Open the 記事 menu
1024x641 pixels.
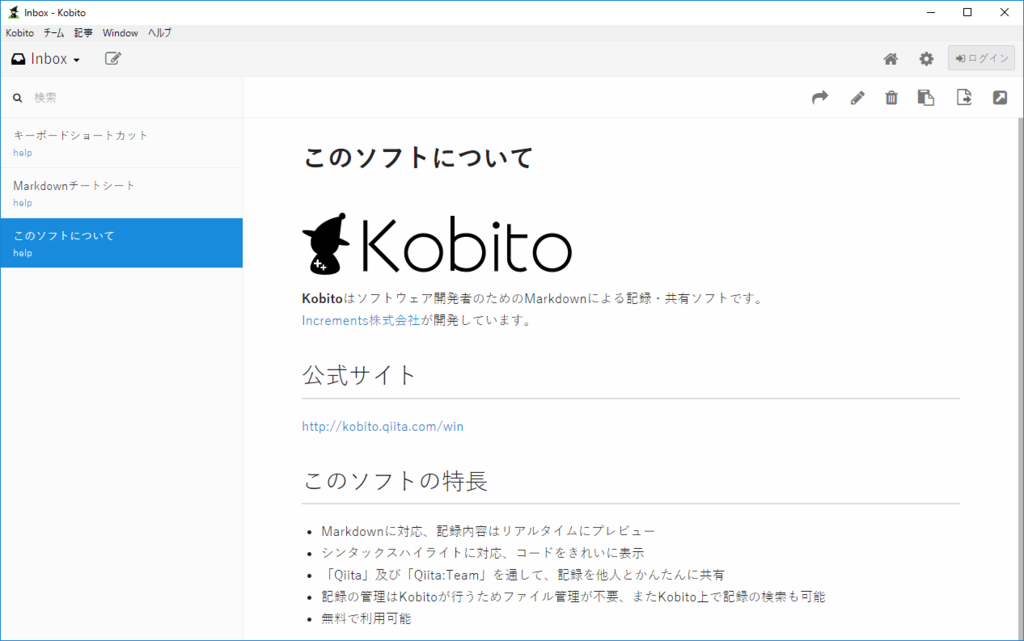83,33
